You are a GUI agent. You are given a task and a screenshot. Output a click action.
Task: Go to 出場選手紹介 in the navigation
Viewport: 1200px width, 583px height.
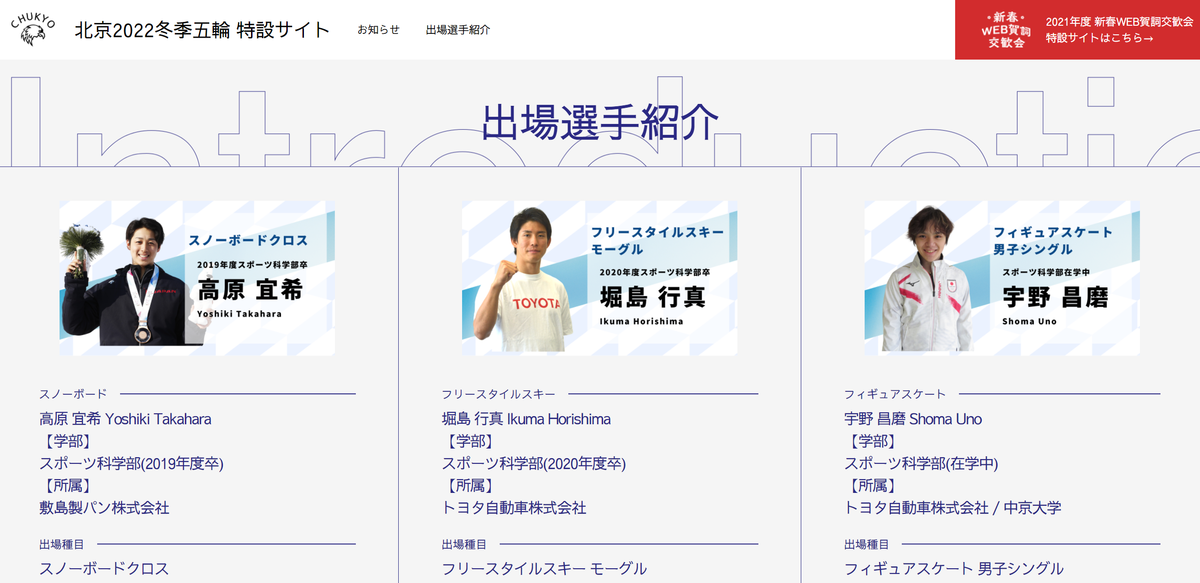pyautogui.click(x=458, y=30)
